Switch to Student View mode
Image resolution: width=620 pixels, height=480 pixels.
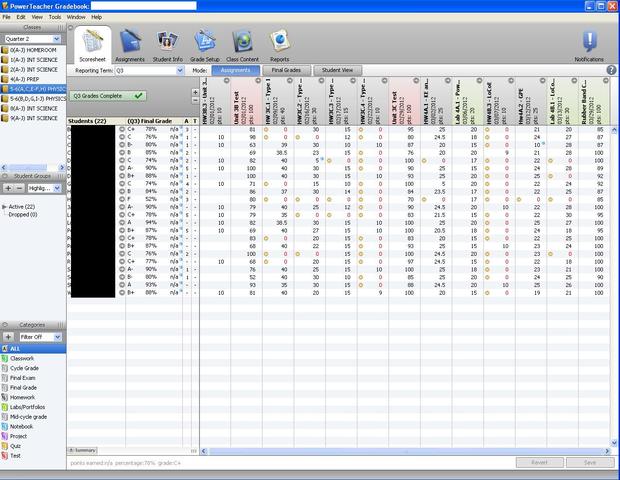coord(337,70)
